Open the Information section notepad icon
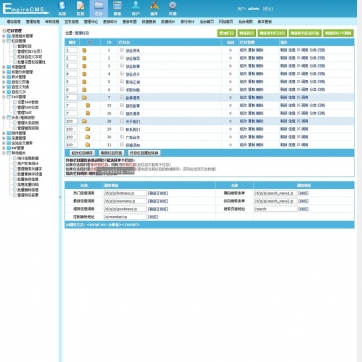The image size is (362, 362). click(x=80, y=6)
